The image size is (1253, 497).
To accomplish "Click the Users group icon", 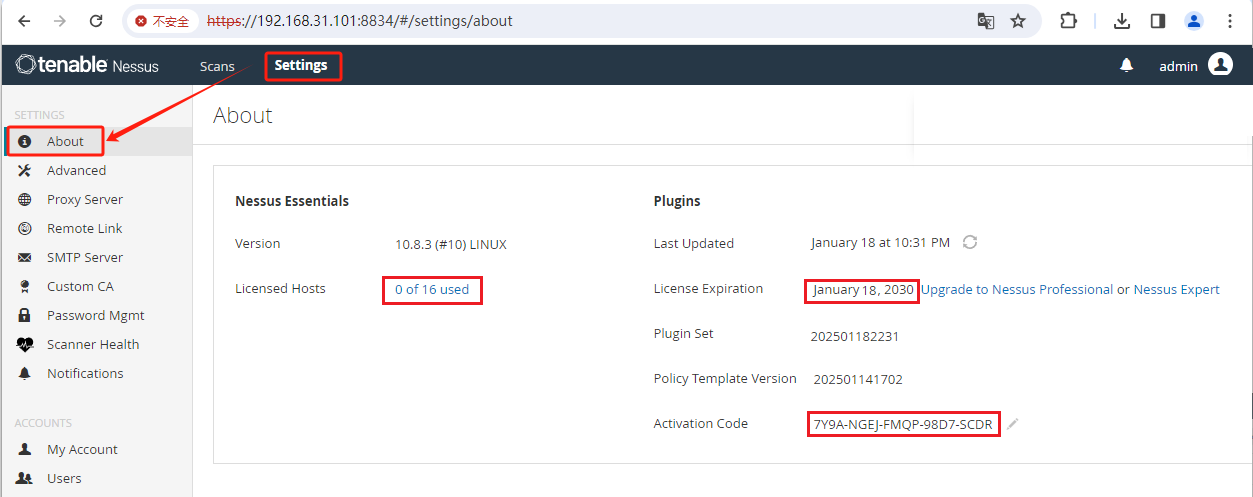I will pos(25,478).
